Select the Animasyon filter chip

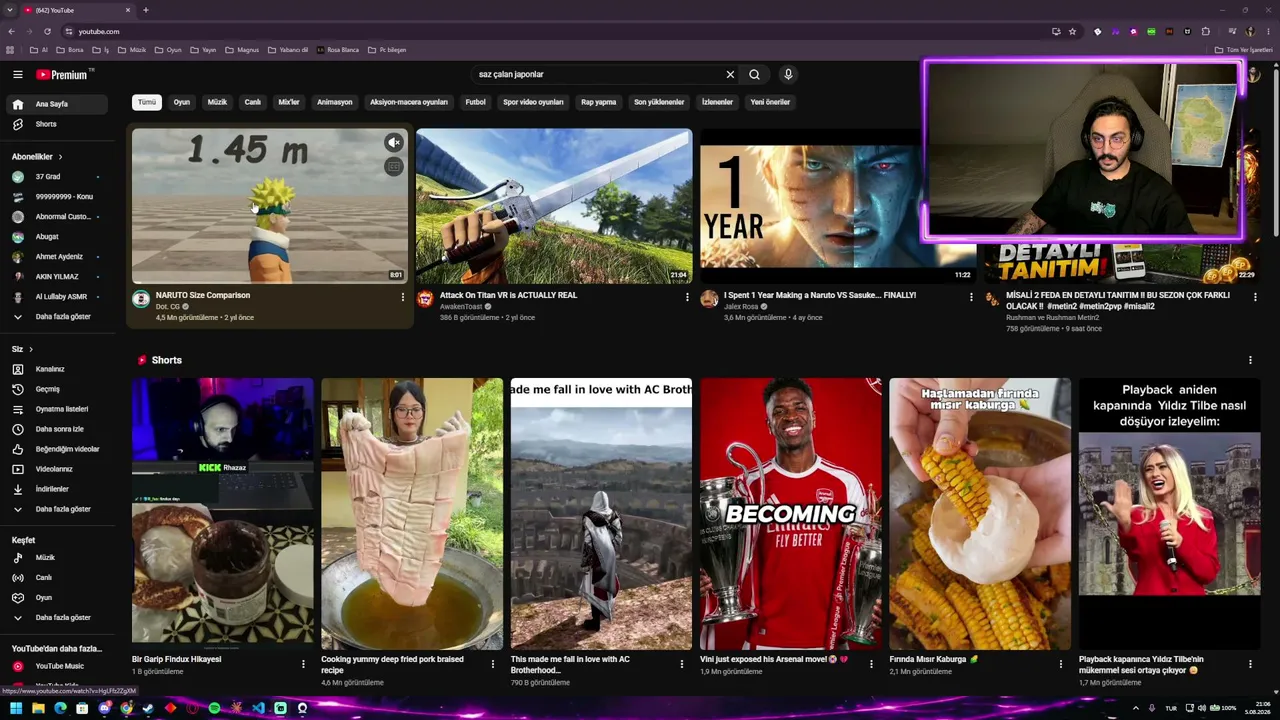(335, 102)
